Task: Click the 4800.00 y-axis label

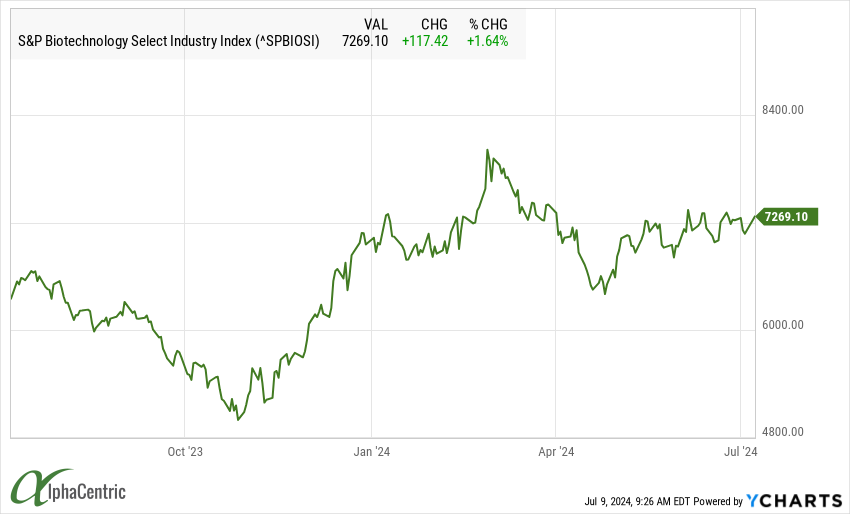Action: 783,432
